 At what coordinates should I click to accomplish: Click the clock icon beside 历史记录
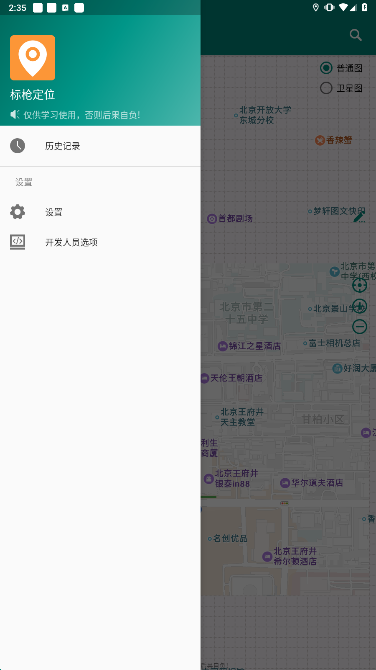click(18, 146)
